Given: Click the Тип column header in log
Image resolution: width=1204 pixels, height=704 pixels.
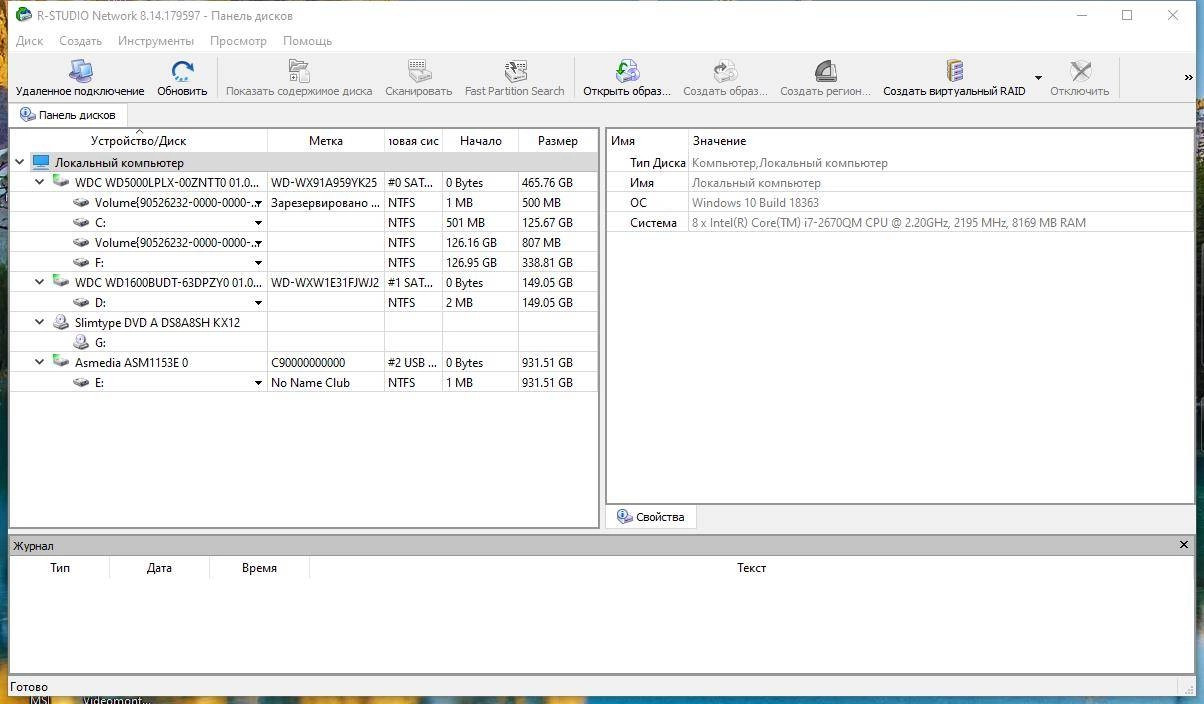Looking at the screenshot, I should tap(60, 568).
